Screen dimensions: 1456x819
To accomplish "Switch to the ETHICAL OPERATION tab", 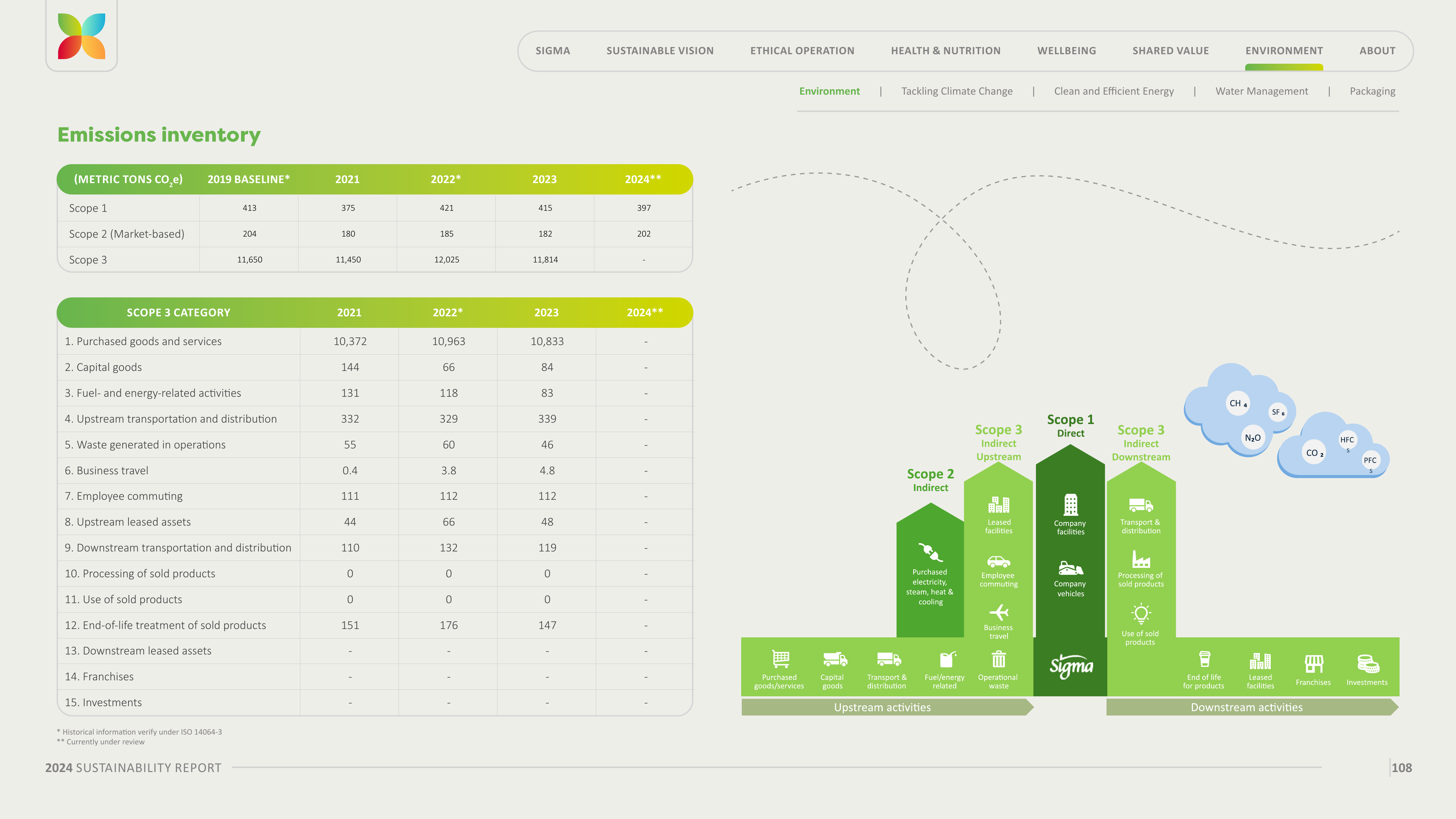I will pyautogui.click(x=802, y=51).
